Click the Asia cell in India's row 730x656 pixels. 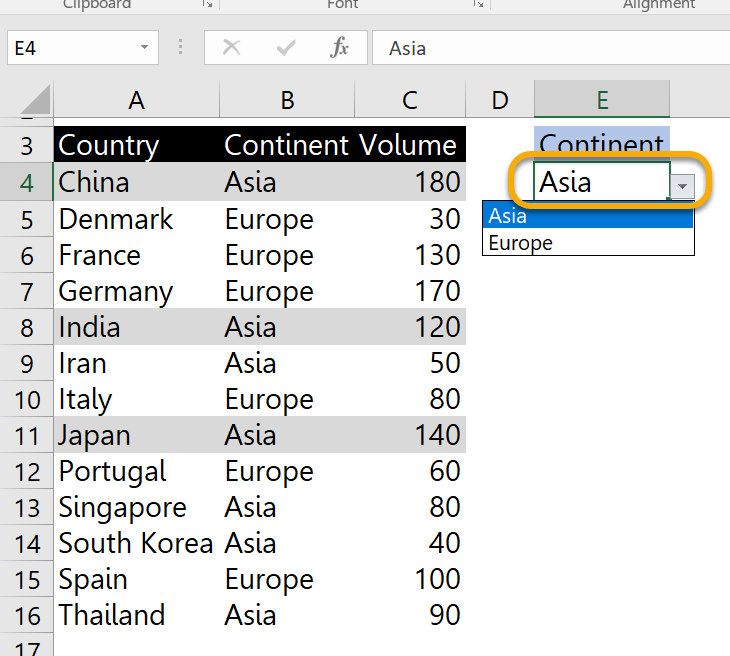[x=287, y=327]
